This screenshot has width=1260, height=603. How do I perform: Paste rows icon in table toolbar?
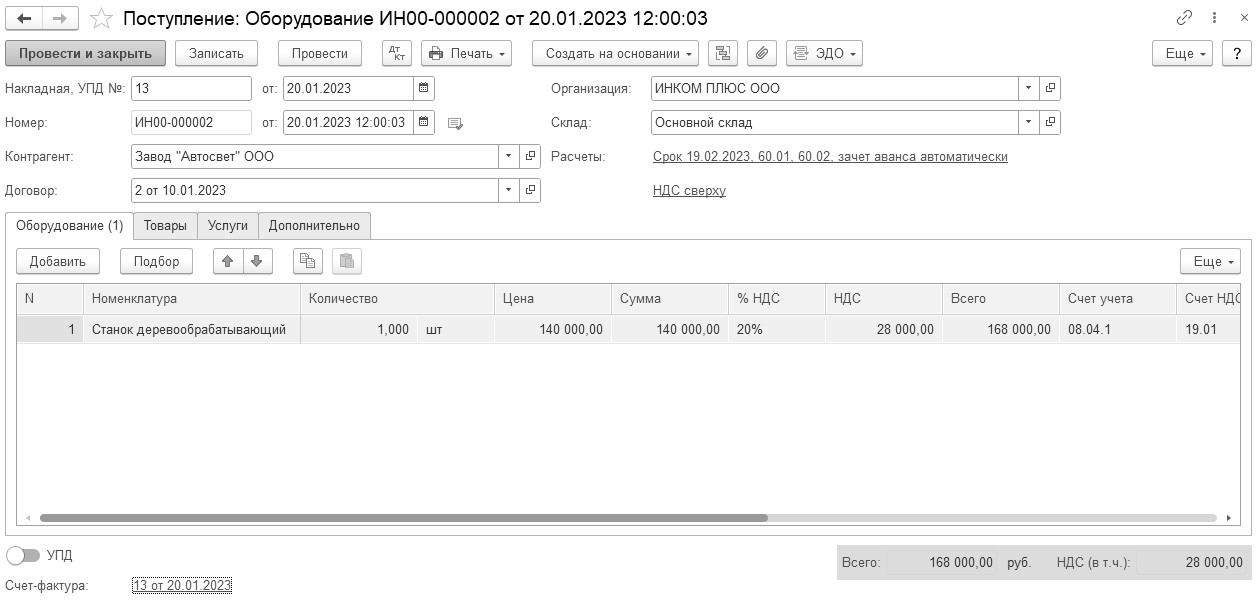(347, 261)
